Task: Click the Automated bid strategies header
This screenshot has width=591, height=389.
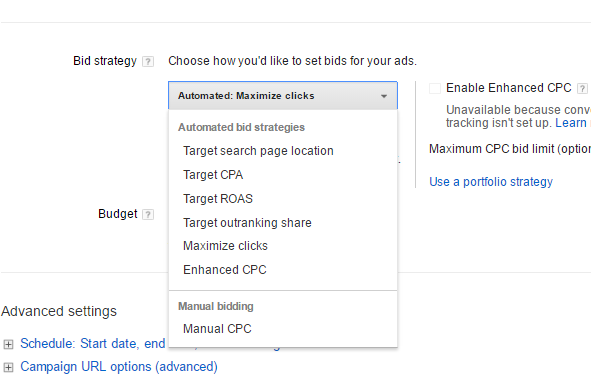Action: [x=241, y=127]
